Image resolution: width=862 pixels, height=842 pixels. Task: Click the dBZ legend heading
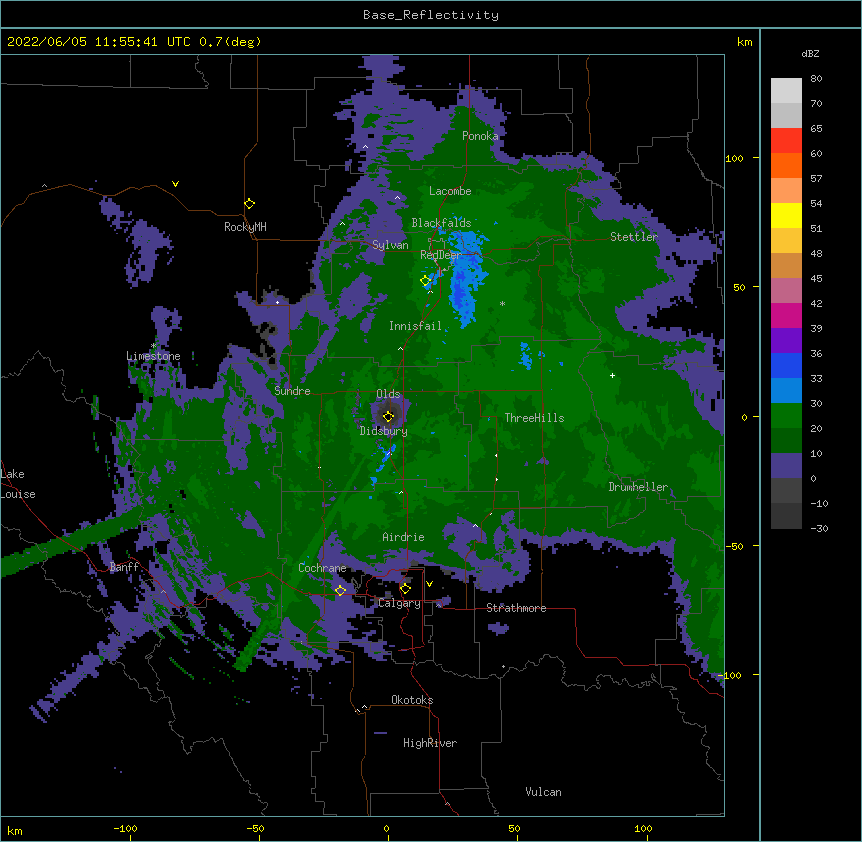click(810, 54)
